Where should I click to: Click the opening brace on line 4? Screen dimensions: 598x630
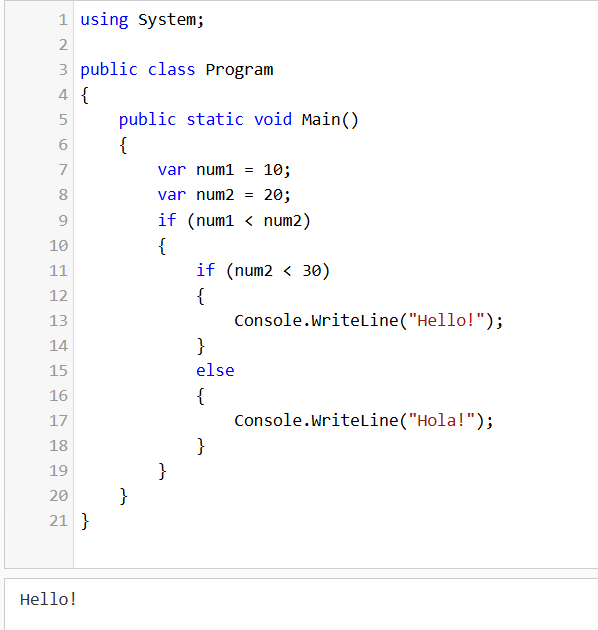(85, 95)
